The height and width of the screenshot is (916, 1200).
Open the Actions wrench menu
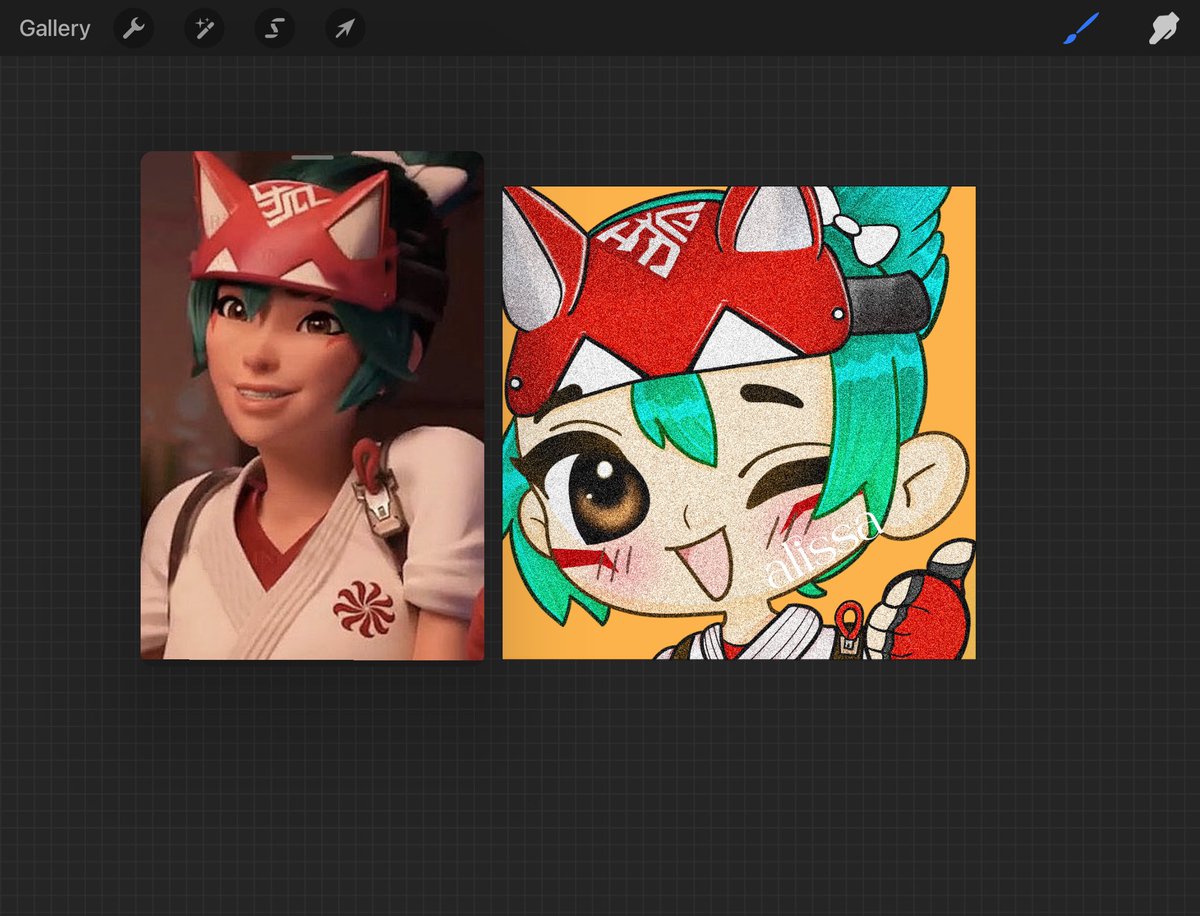[x=134, y=29]
